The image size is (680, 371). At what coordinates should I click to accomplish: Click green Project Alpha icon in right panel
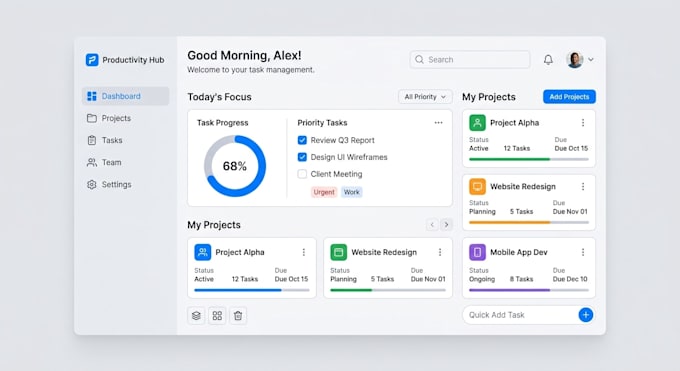coord(477,123)
